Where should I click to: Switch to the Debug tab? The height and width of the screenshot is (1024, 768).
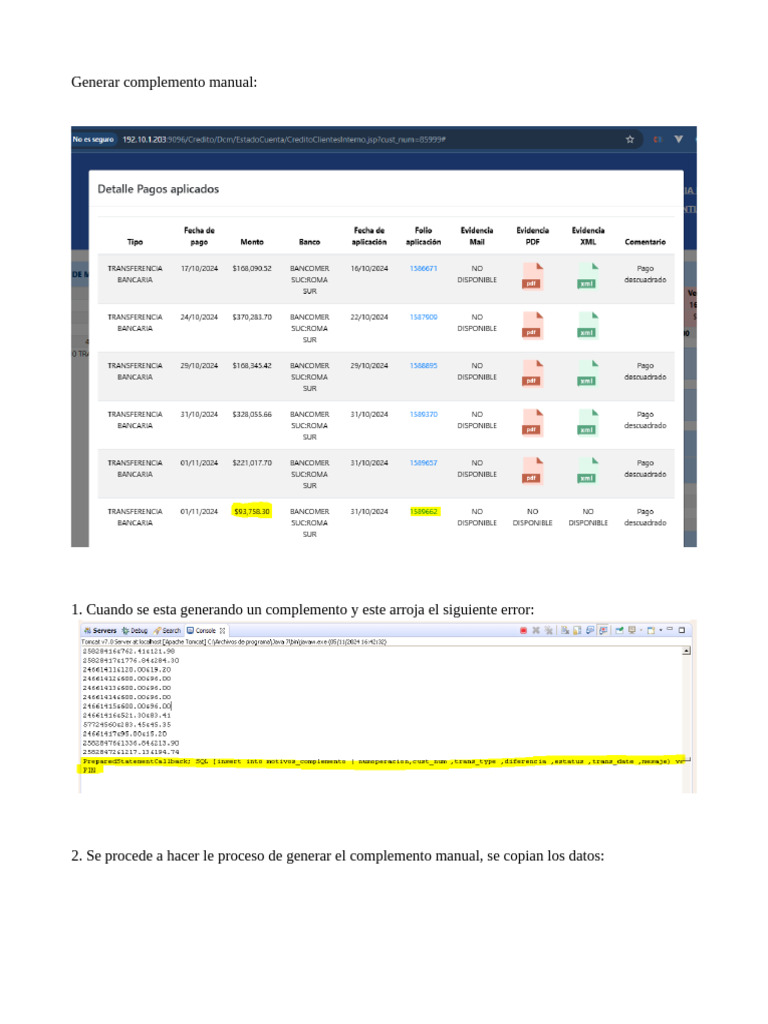(135, 630)
